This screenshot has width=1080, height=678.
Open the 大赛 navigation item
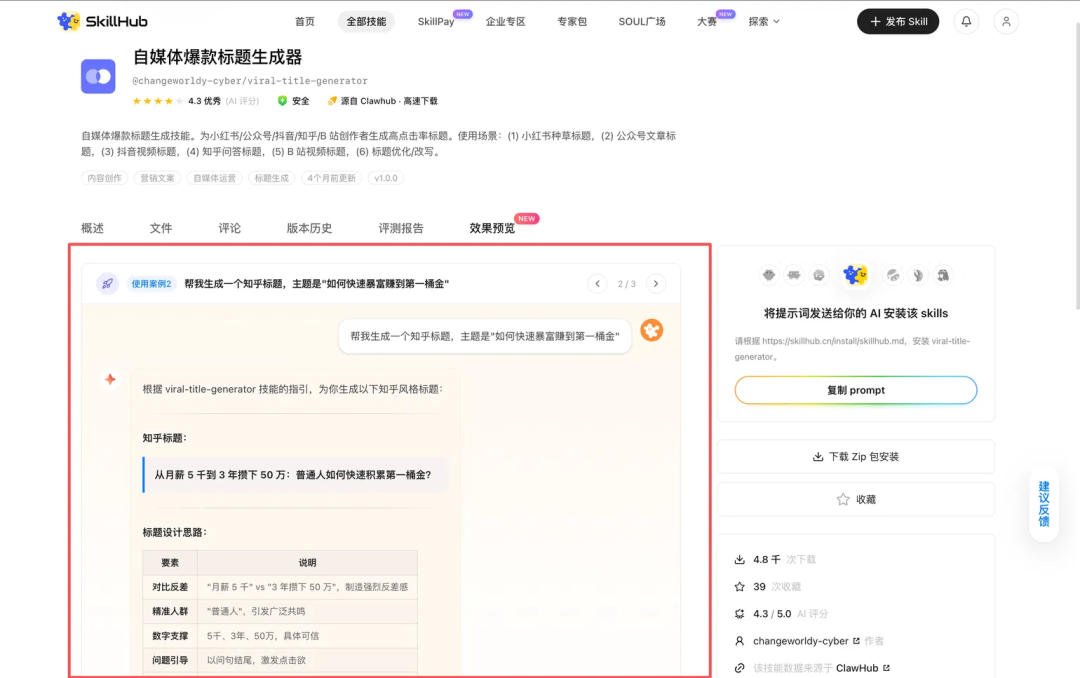point(707,21)
